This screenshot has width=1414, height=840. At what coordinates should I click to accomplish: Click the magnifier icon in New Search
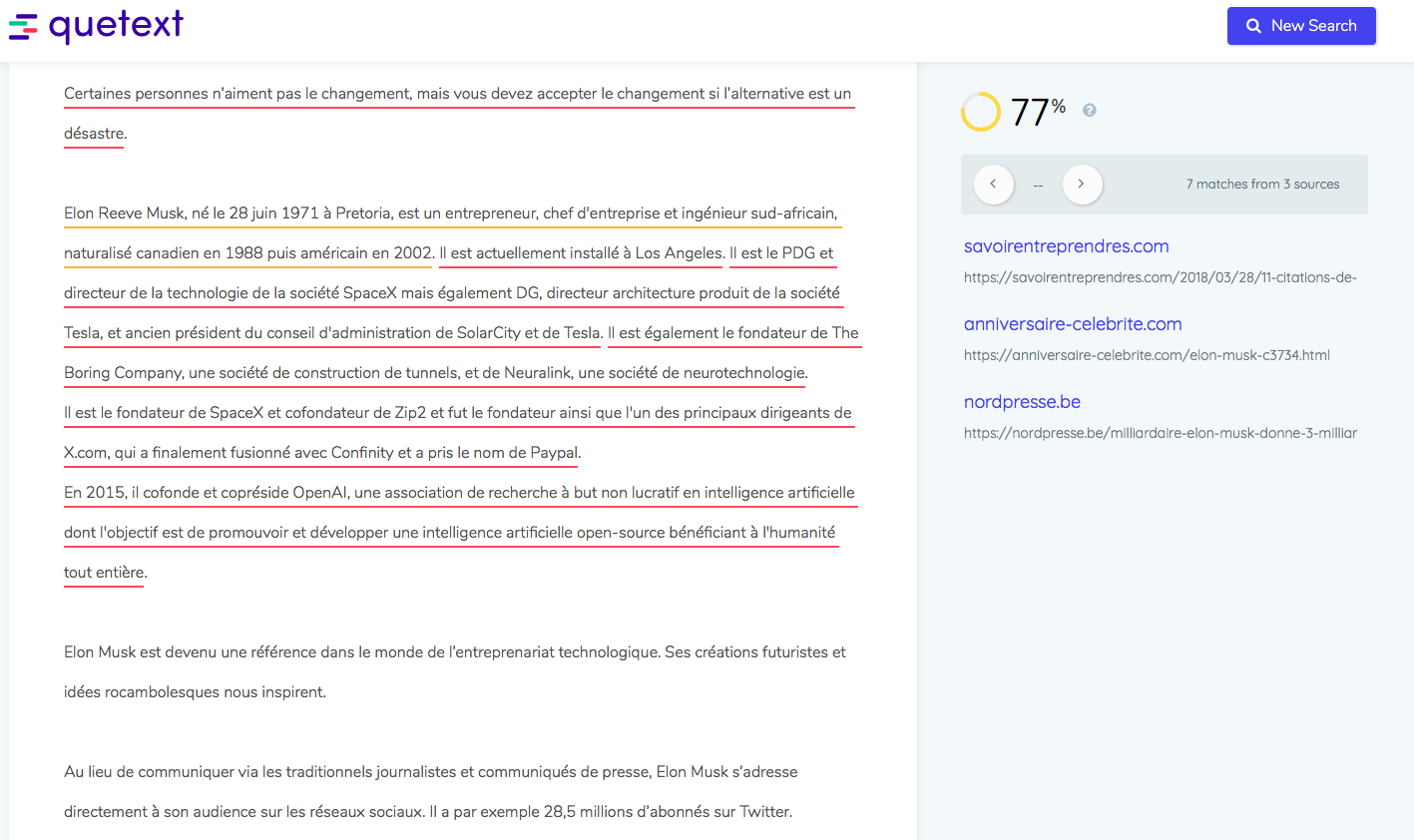click(1253, 26)
